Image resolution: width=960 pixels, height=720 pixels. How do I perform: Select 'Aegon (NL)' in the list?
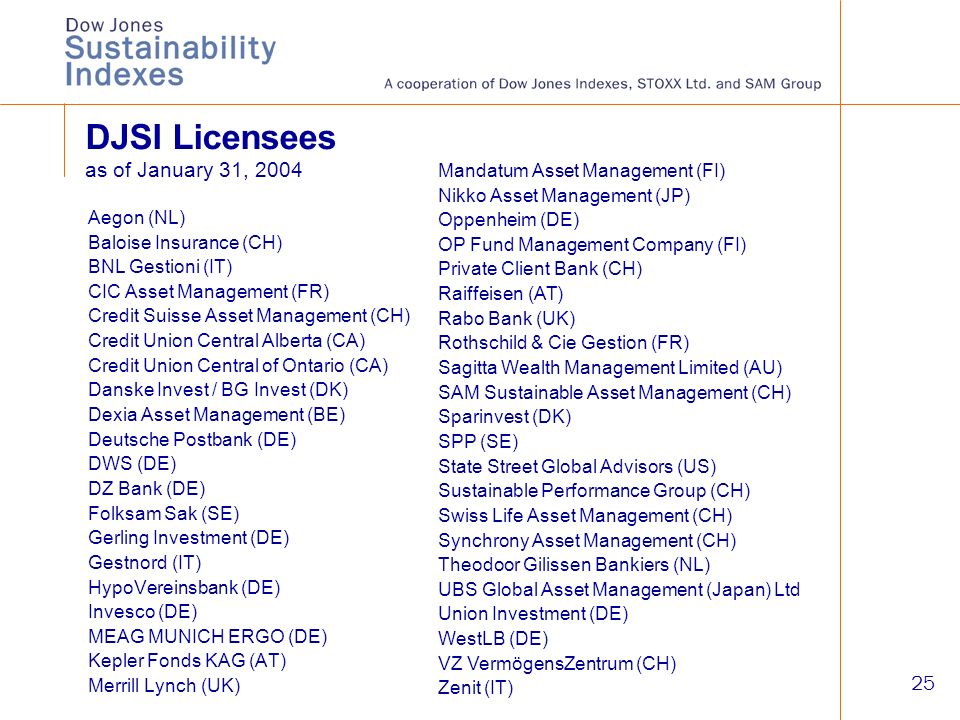pos(137,218)
